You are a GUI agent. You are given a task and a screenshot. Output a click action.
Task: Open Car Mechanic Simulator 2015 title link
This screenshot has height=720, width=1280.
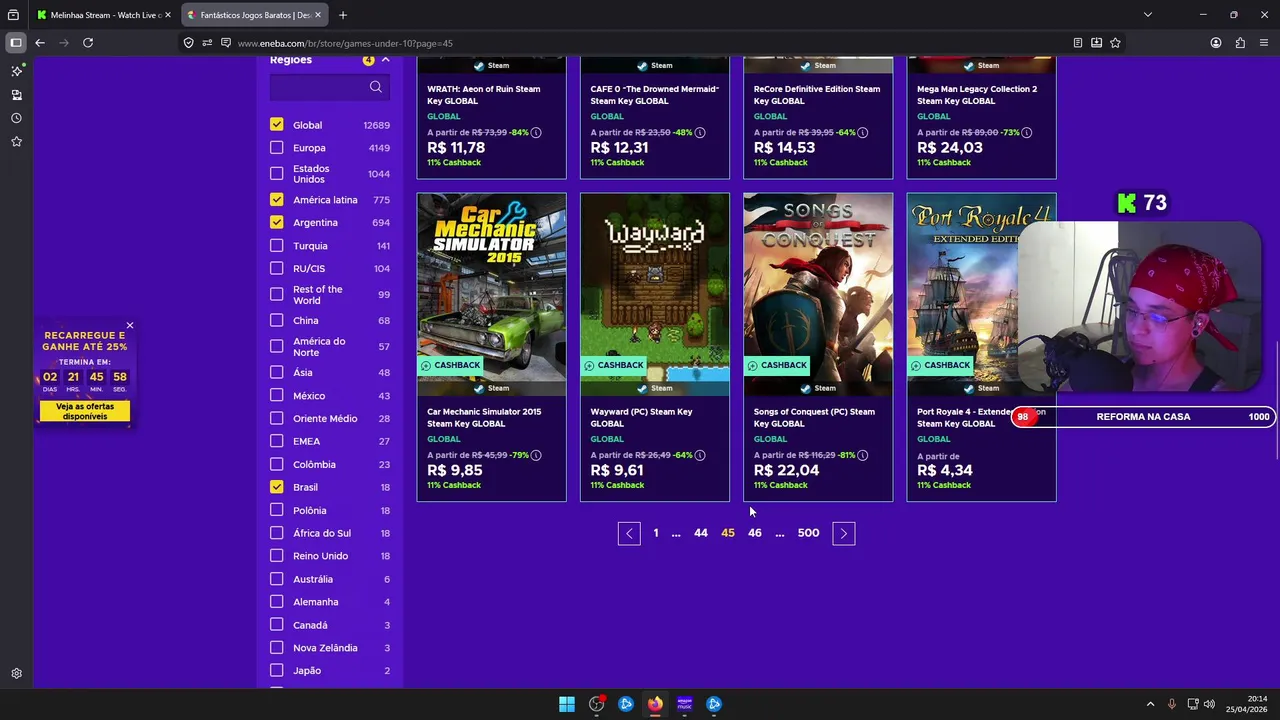tap(484, 417)
